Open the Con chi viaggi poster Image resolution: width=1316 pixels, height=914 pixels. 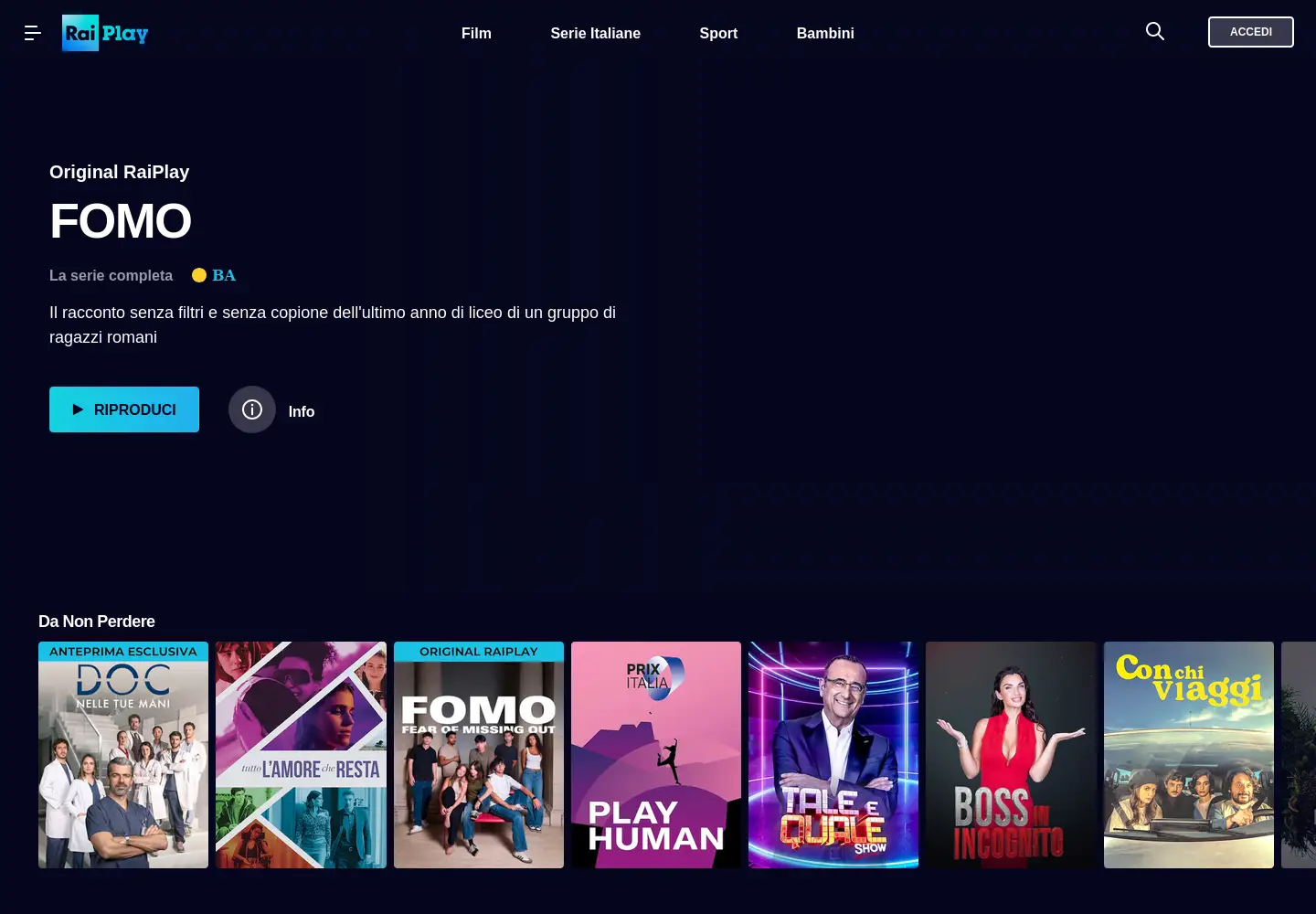click(1189, 755)
